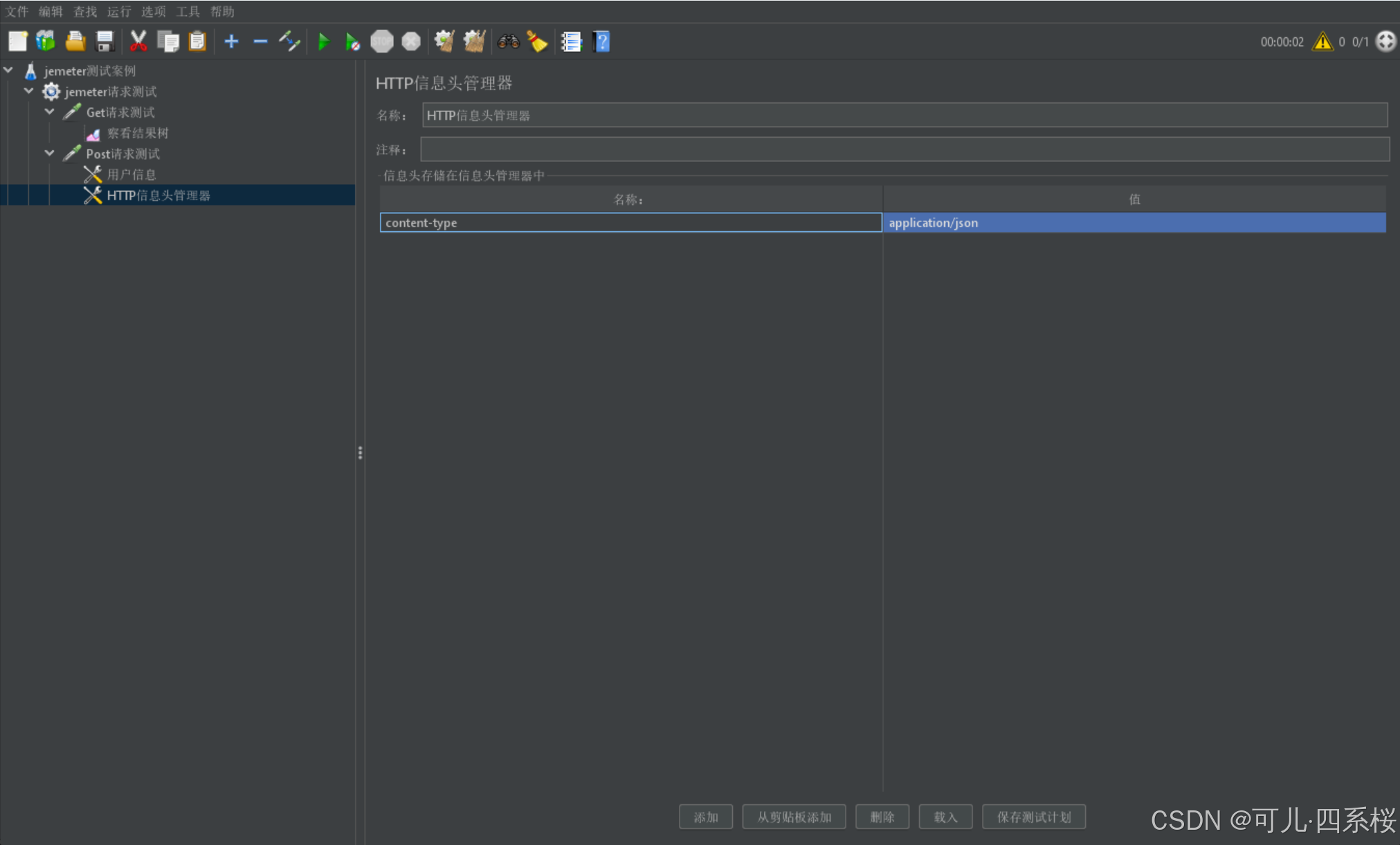Click the Start no pauses icon
1400x845 pixels.
[352, 42]
